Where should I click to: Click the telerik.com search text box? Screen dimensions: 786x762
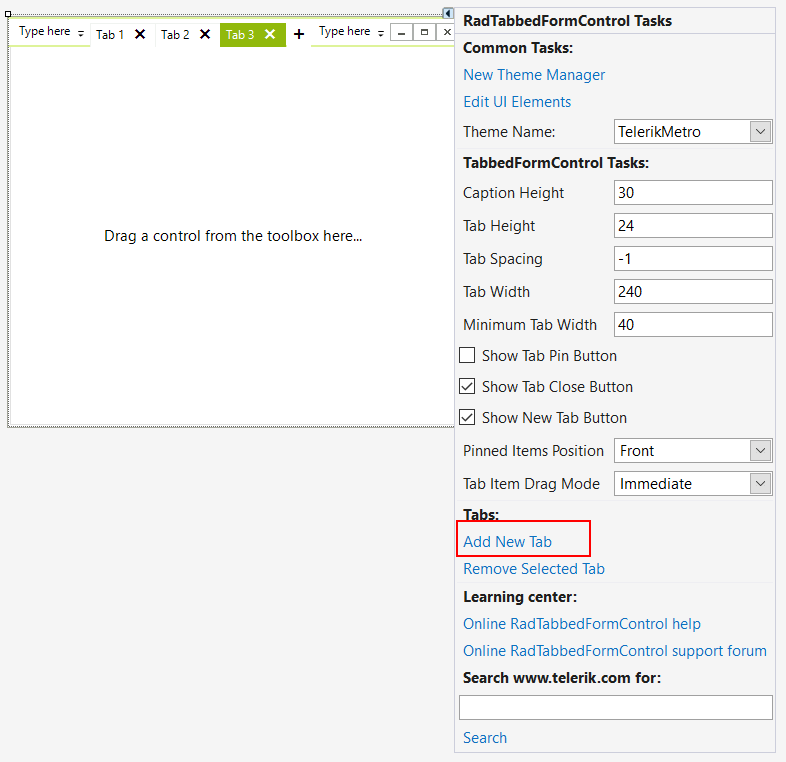point(616,707)
